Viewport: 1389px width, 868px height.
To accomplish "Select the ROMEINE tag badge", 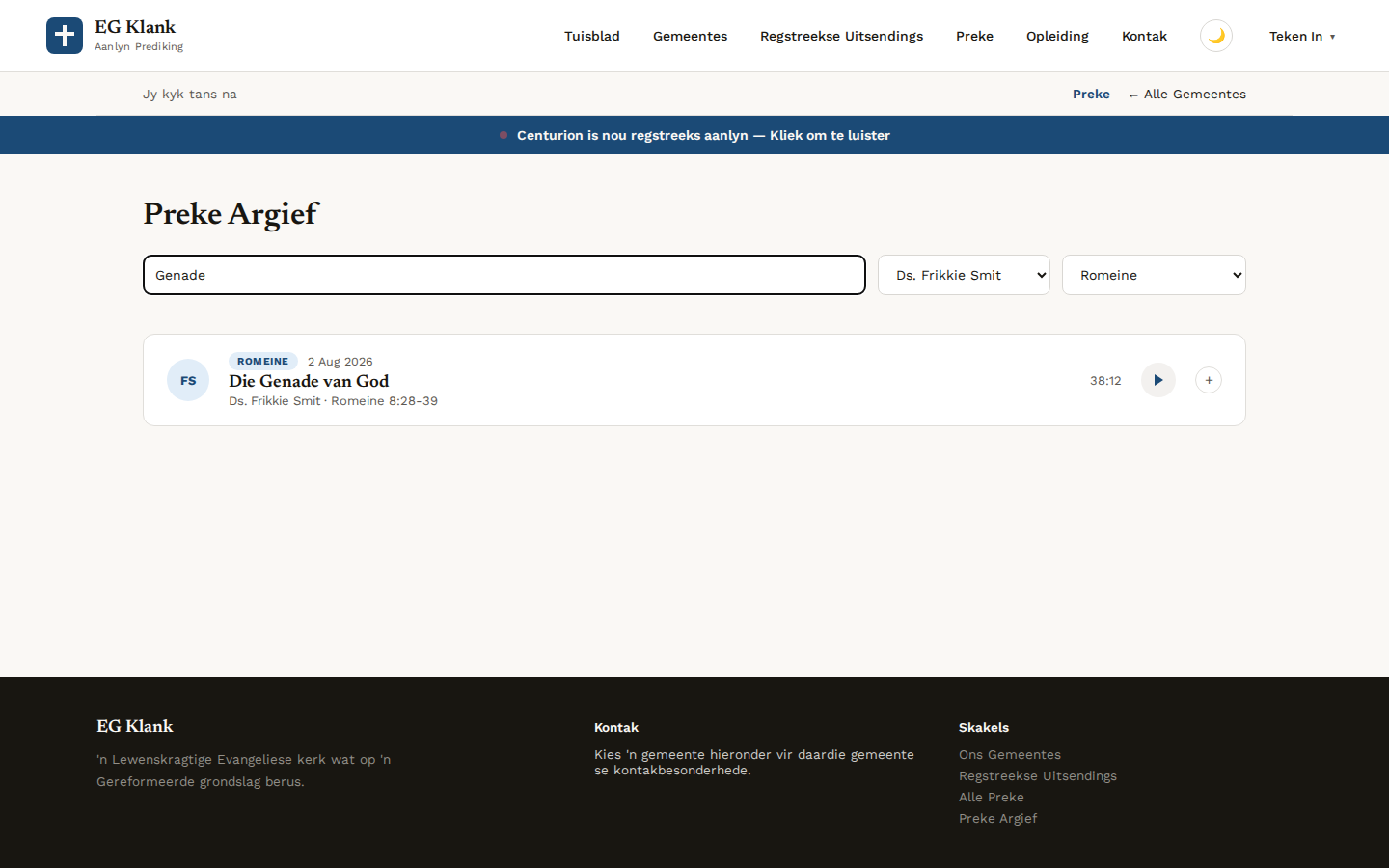I will (262, 361).
